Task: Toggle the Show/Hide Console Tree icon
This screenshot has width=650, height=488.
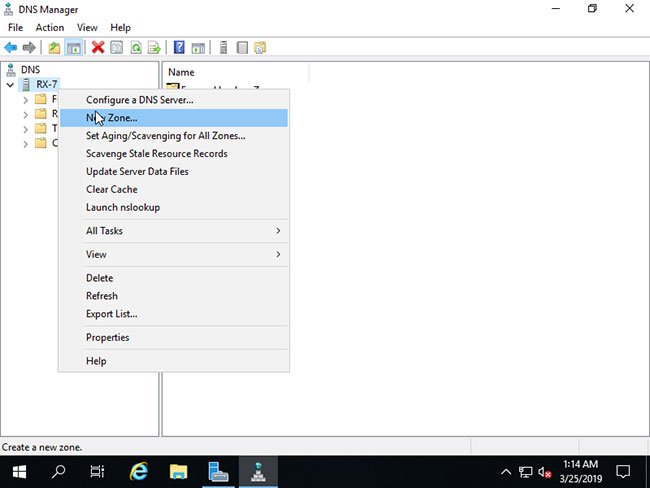Action: tap(74, 48)
